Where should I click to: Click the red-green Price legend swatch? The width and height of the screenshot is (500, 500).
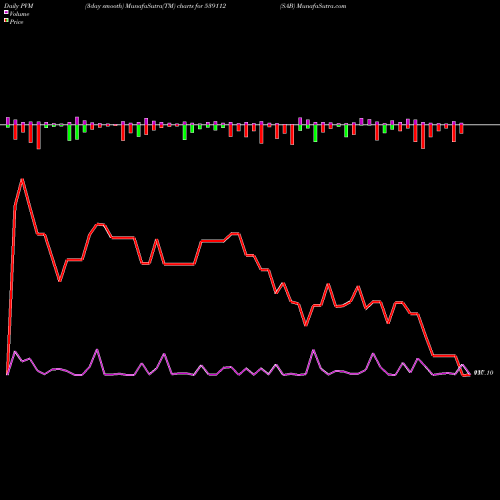pyautogui.click(x=6, y=21)
